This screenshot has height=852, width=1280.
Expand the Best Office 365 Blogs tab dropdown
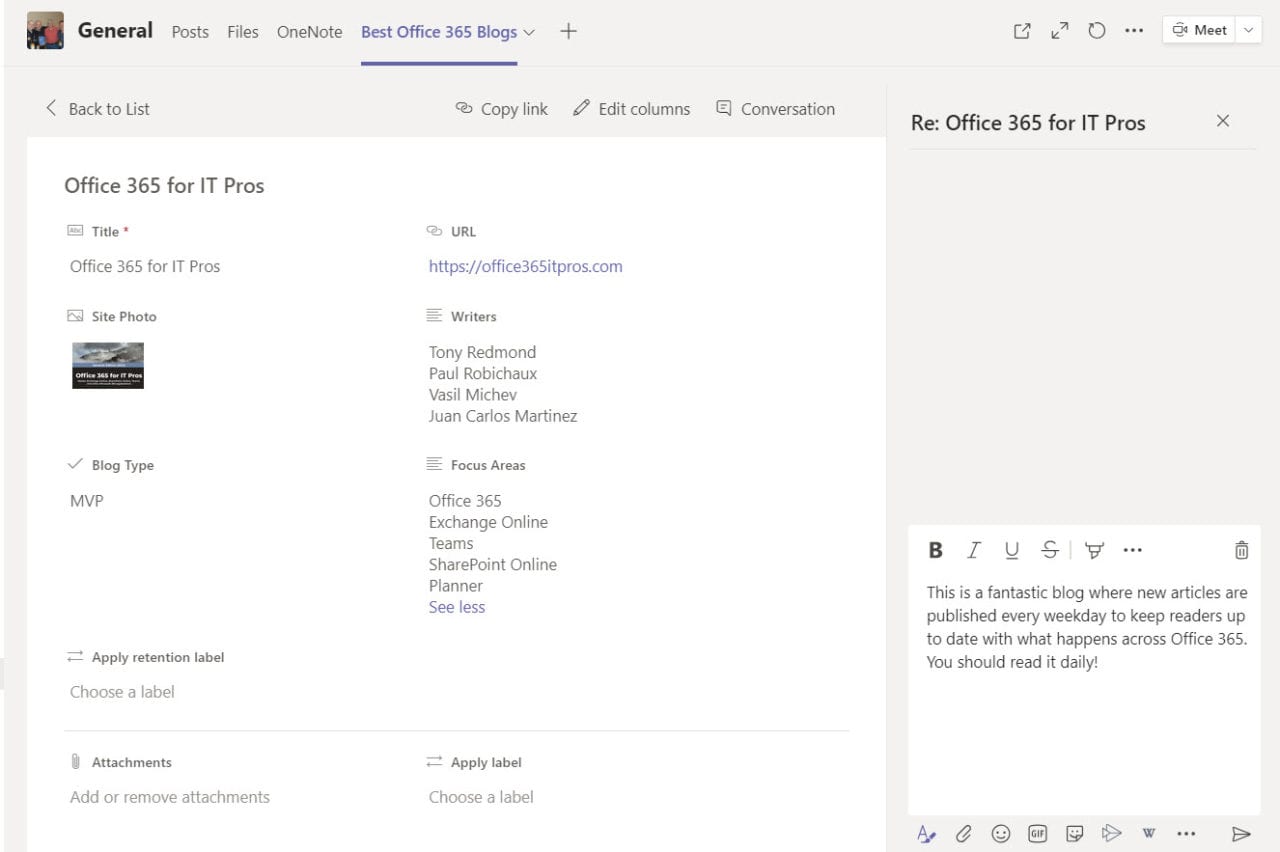tap(529, 32)
